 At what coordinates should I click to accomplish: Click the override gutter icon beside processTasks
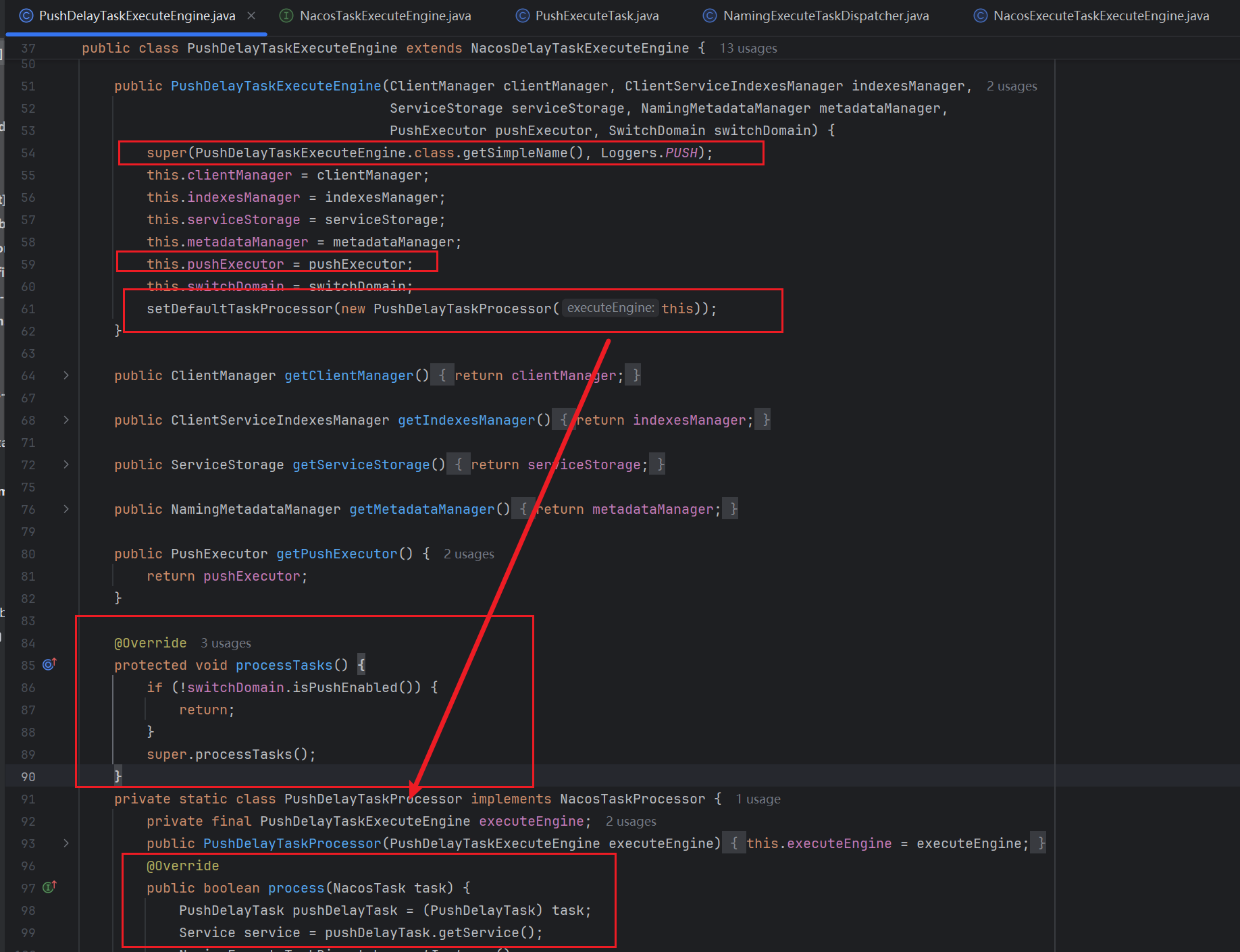point(49,664)
